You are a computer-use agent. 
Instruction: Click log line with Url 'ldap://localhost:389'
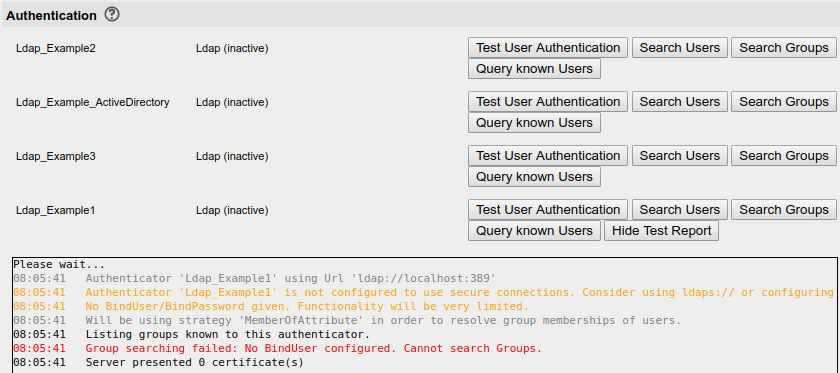point(255,278)
